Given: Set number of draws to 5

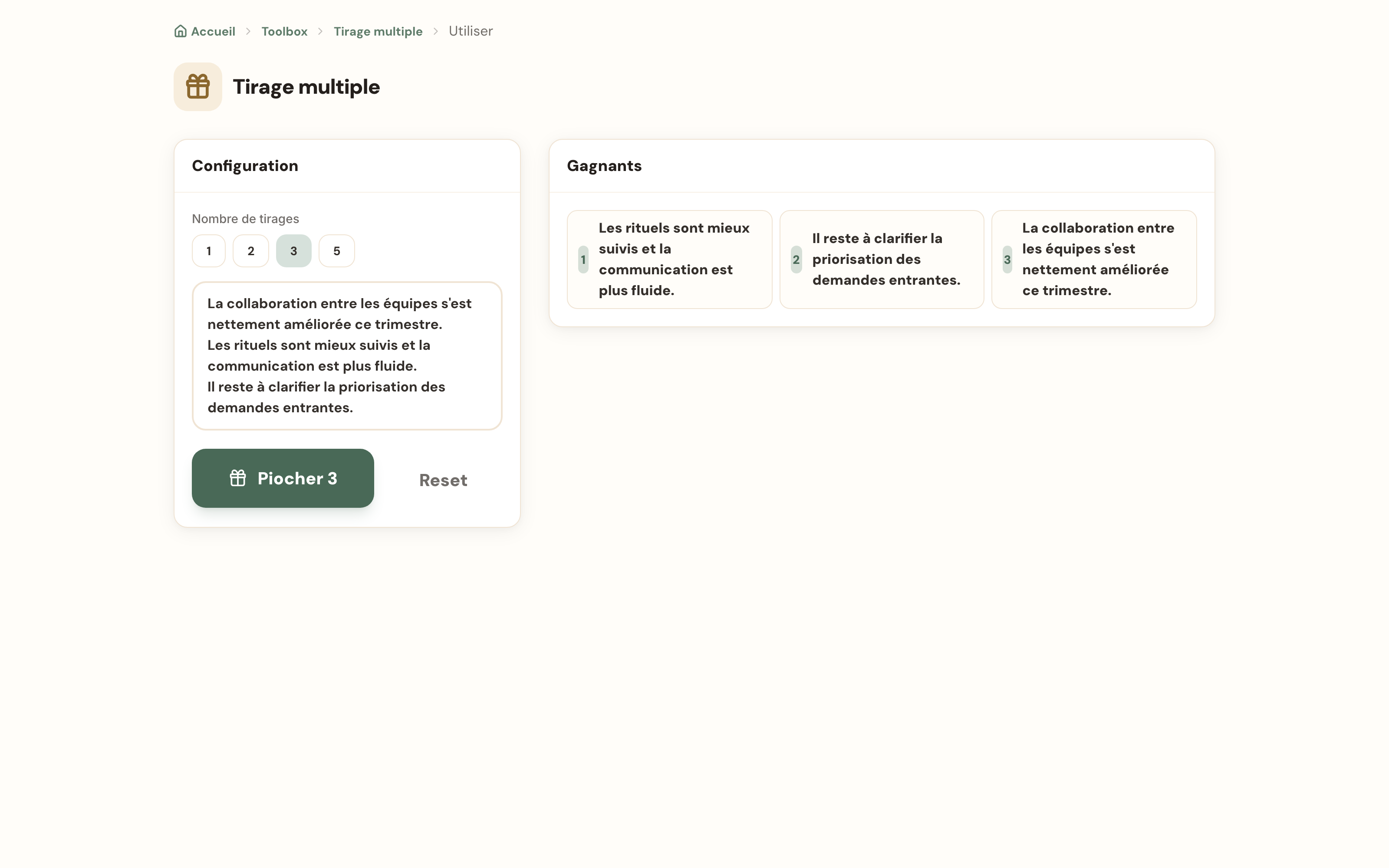Looking at the screenshot, I should point(337,251).
